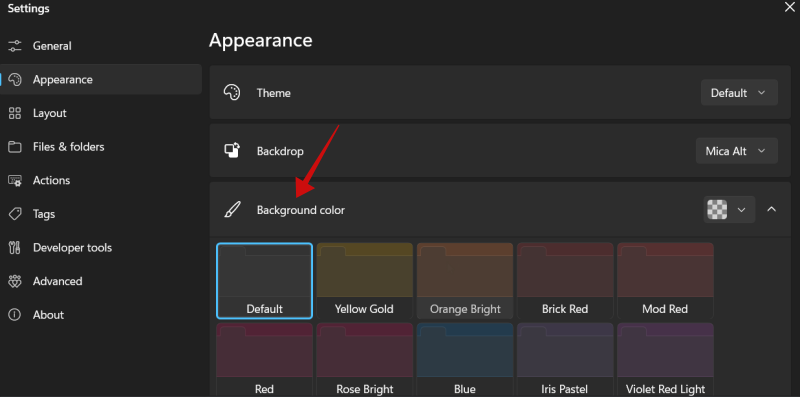
Task: Pick the Mod Red background color
Action: point(665,281)
